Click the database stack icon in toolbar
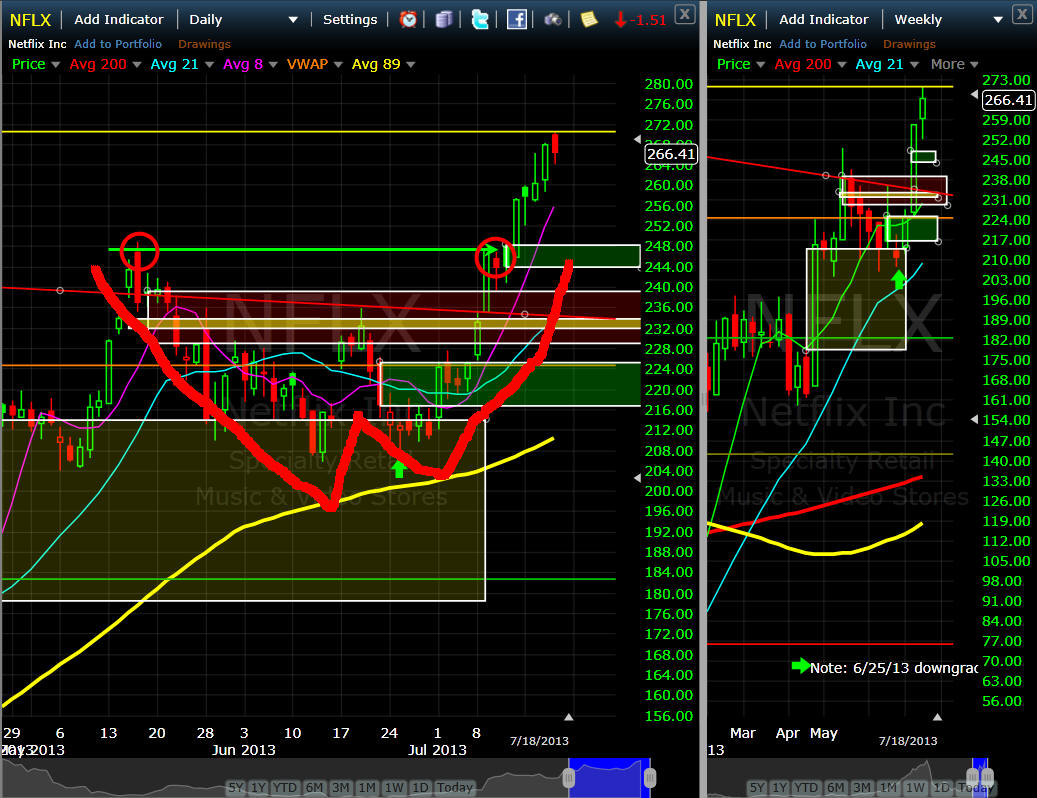The height and width of the screenshot is (798, 1037). (444, 19)
